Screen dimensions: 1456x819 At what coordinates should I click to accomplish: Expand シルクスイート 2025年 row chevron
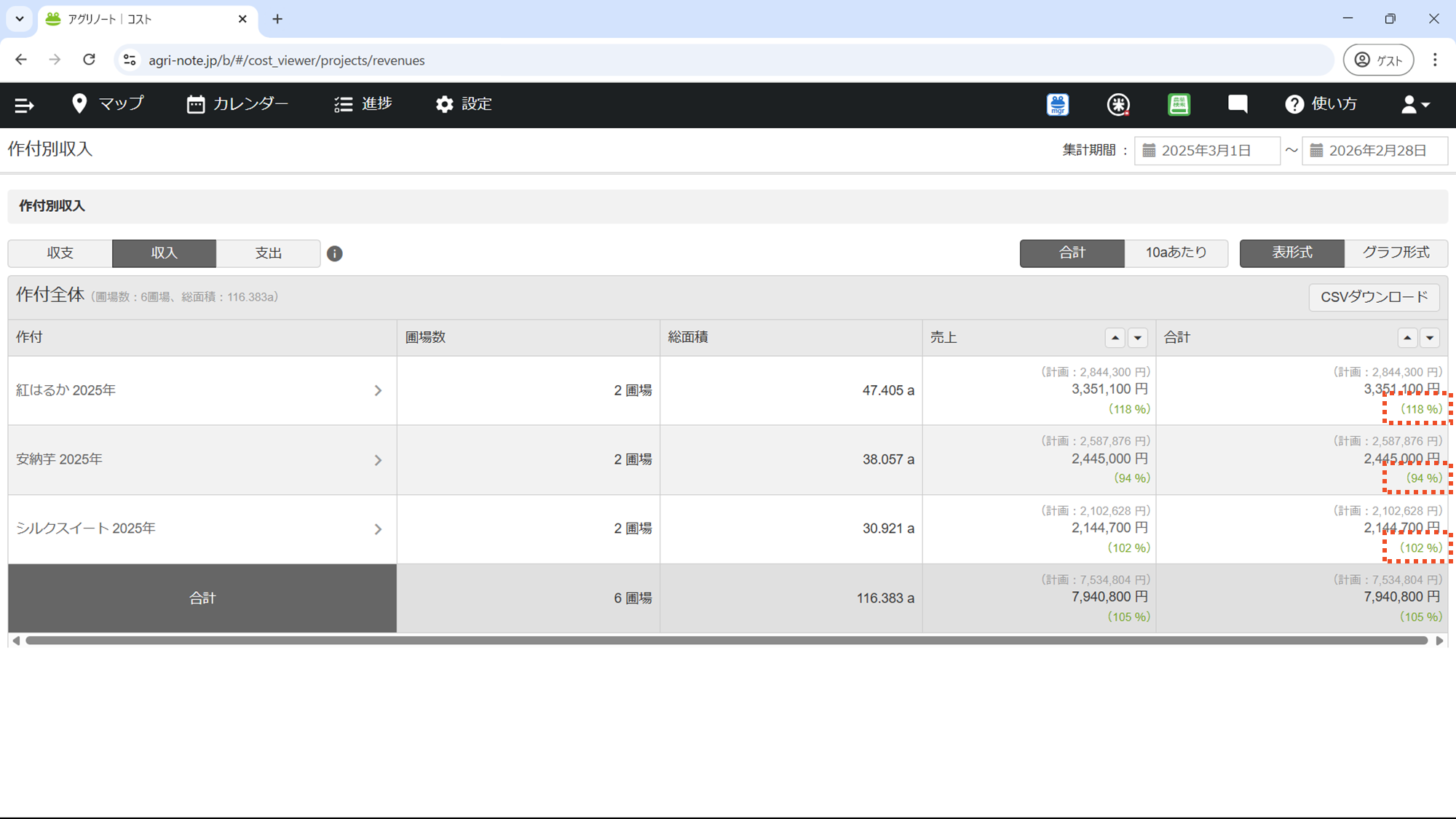[x=378, y=529]
